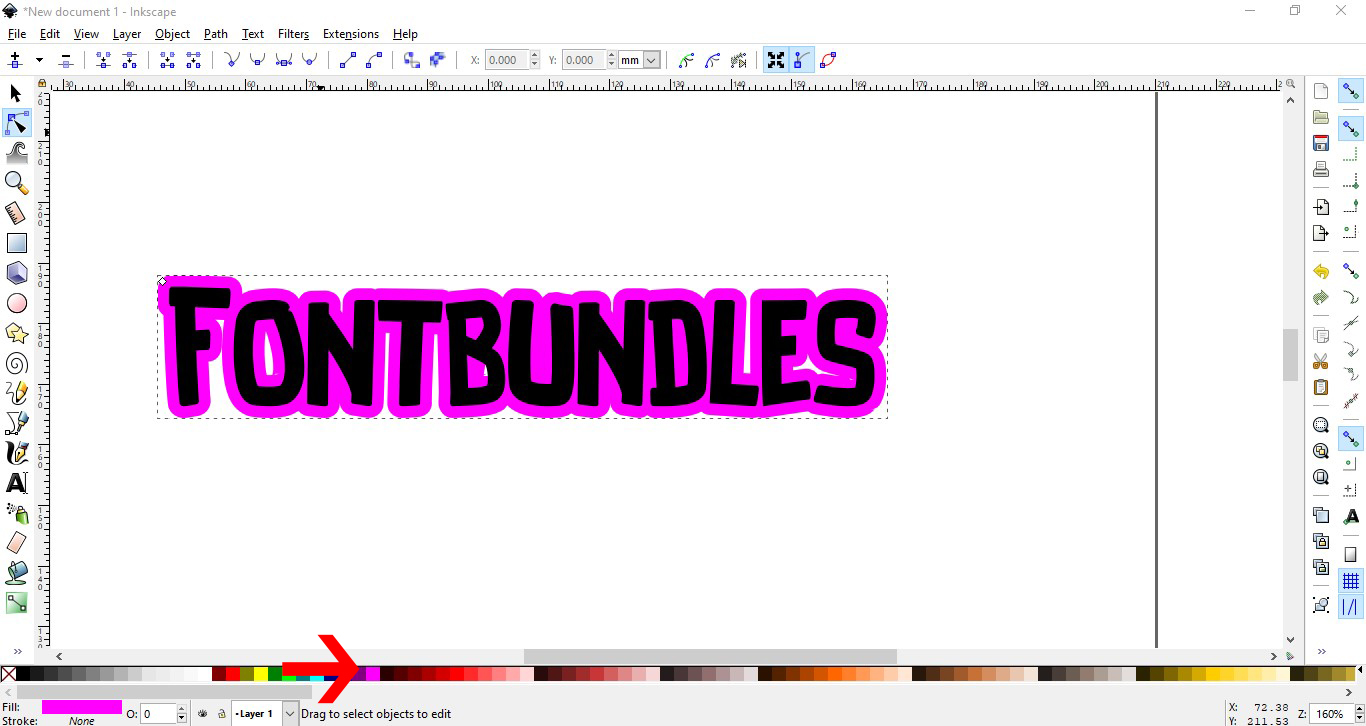Click the Save document icon
The image size is (1366, 726).
[1321, 143]
